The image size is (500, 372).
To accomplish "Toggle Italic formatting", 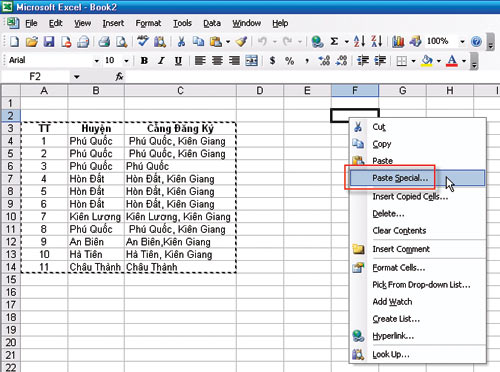I will pyautogui.click(x=161, y=61).
